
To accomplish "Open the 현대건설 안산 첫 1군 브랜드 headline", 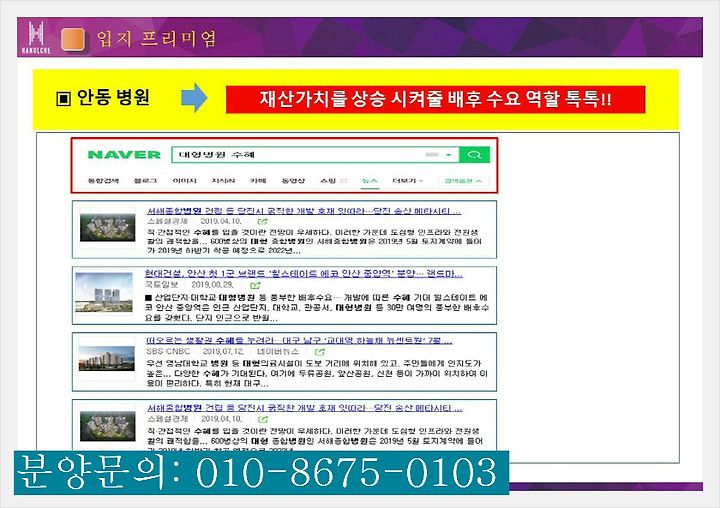I will tap(304, 274).
